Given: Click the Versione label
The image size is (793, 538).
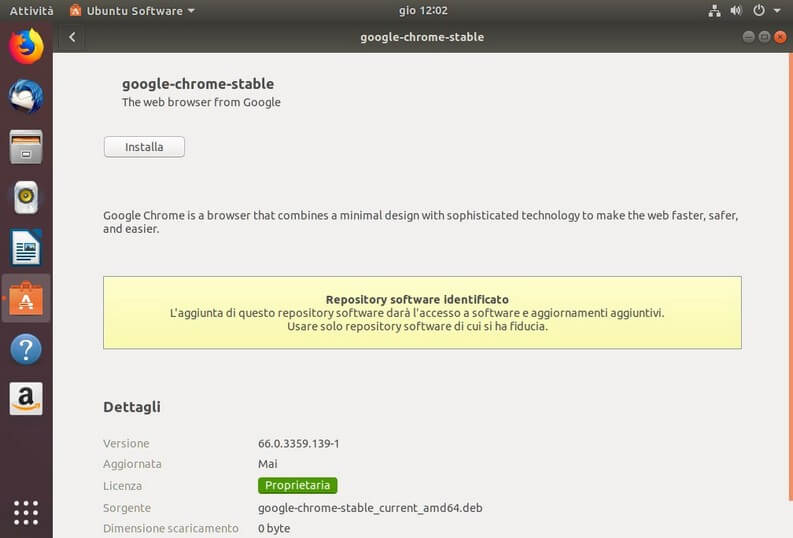Looking at the screenshot, I should click(x=126, y=443).
